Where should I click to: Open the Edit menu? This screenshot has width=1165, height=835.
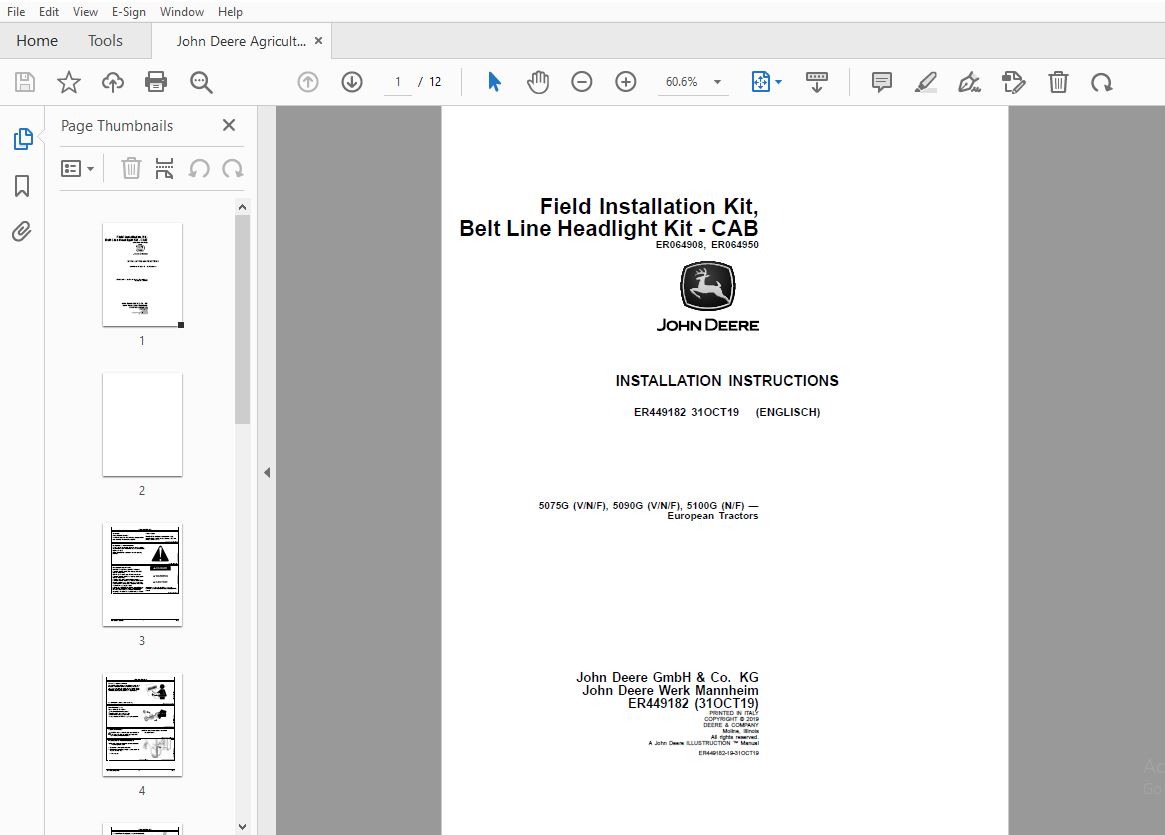pyautogui.click(x=49, y=11)
